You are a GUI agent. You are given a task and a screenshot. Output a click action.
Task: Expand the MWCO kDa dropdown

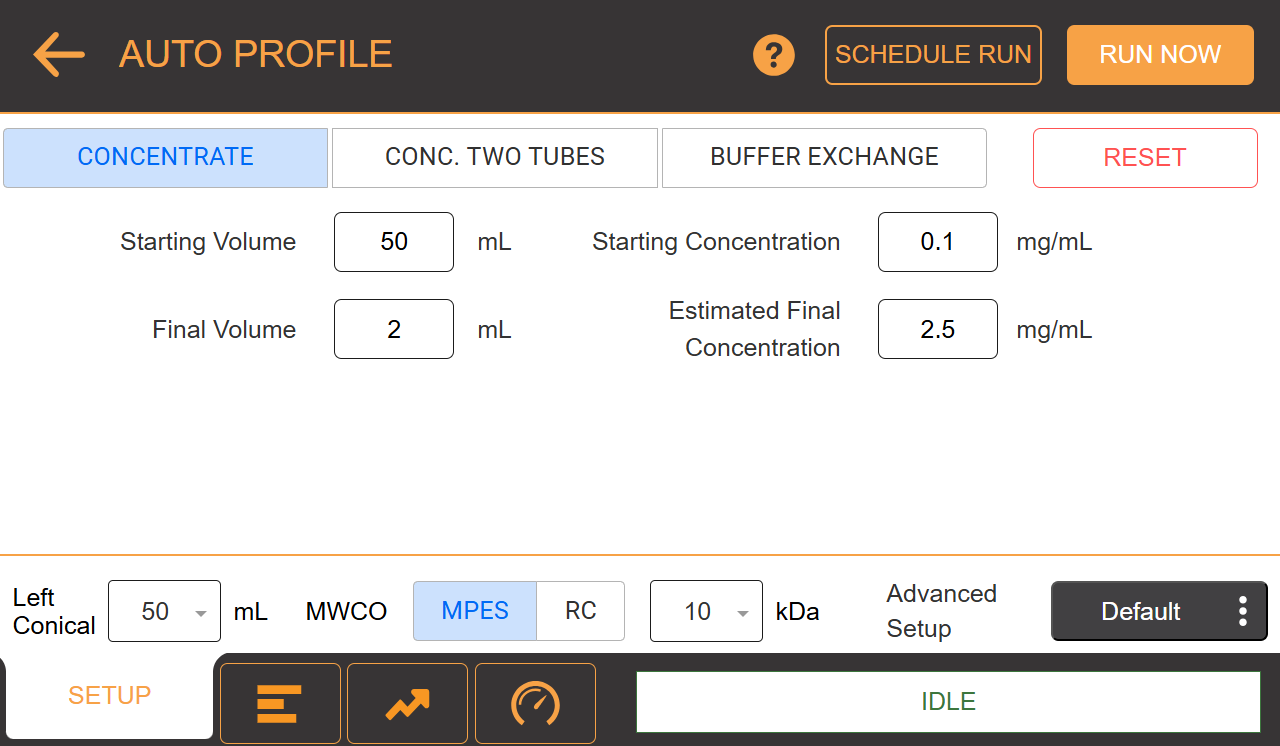pos(706,611)
